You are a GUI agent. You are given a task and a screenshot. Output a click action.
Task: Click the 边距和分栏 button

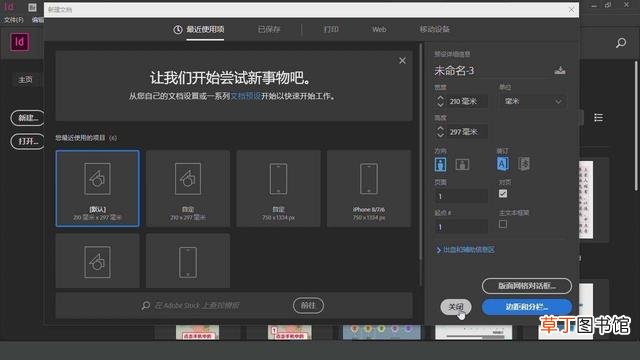point(527,307)
